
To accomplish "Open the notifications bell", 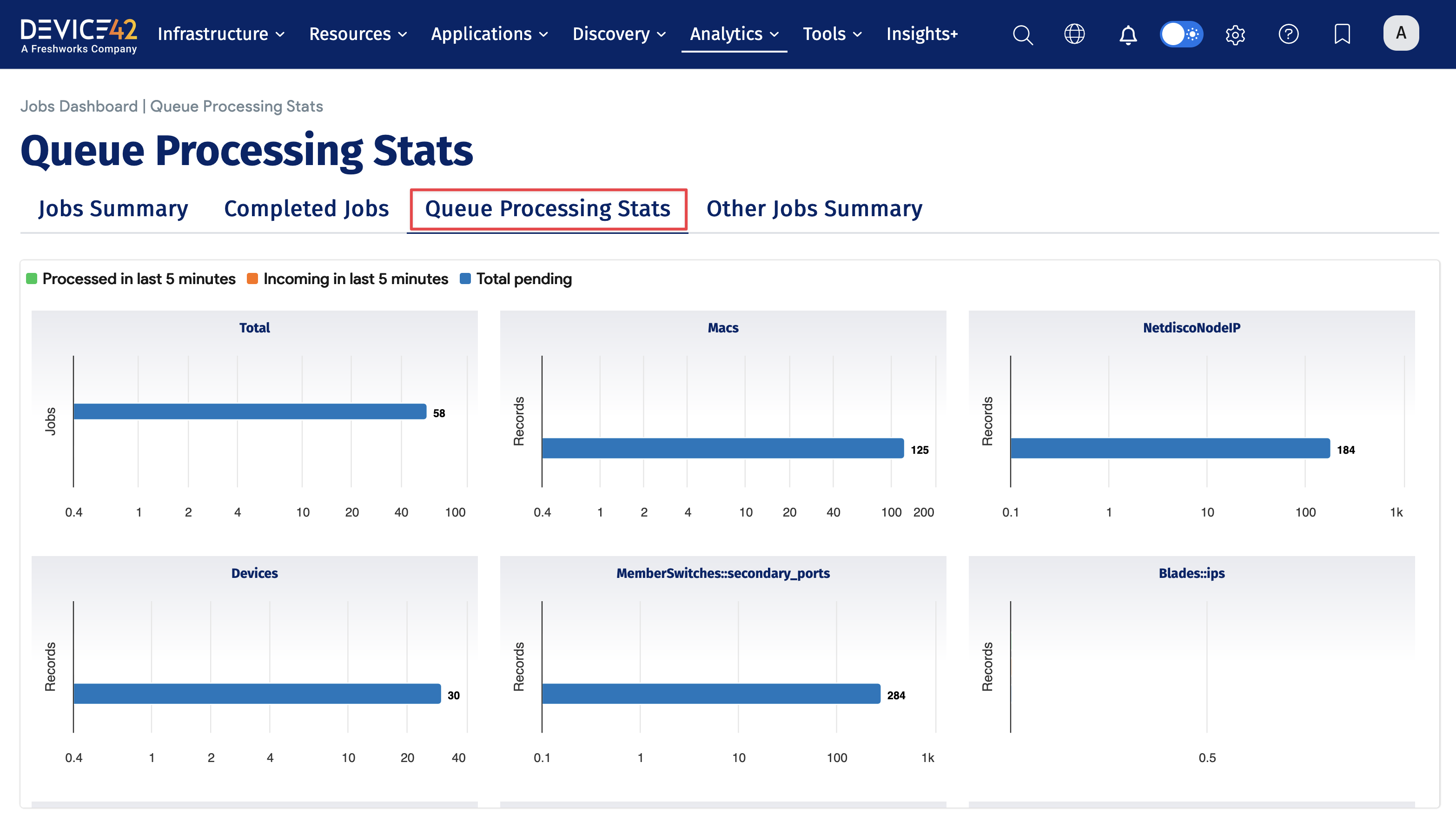I will click(1128, 34).
